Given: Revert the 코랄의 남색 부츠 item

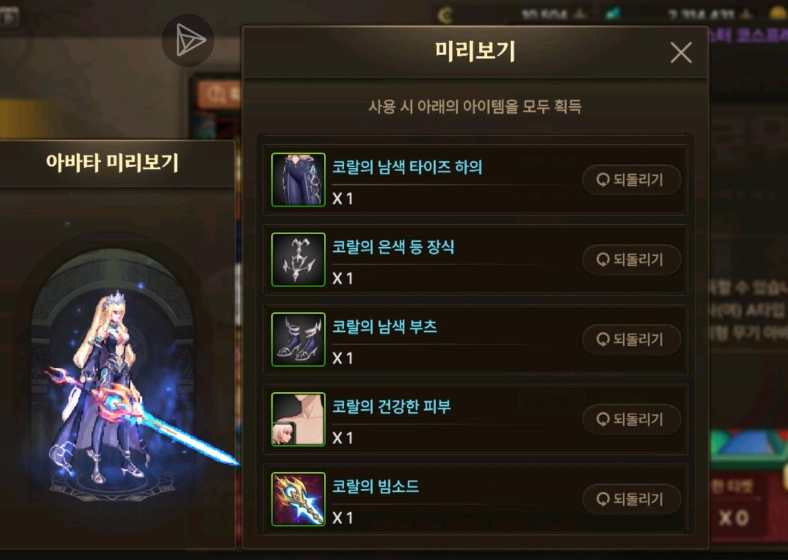Looking at the screenshot, I should point(631,339).
